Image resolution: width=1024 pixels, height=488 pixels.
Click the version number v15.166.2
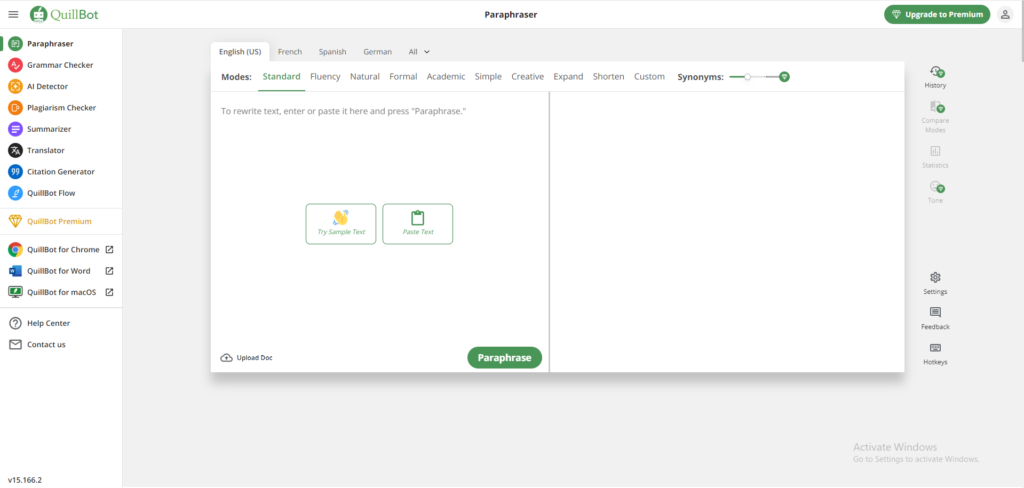(x=25, y=480)
